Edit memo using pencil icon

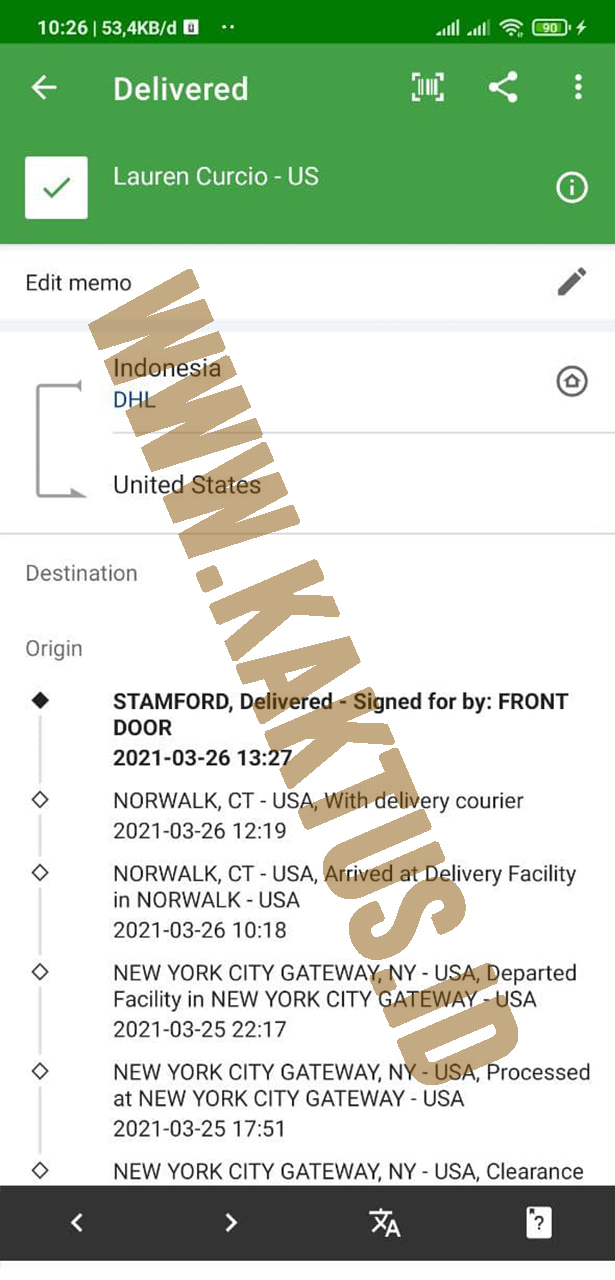coord(572,282)
